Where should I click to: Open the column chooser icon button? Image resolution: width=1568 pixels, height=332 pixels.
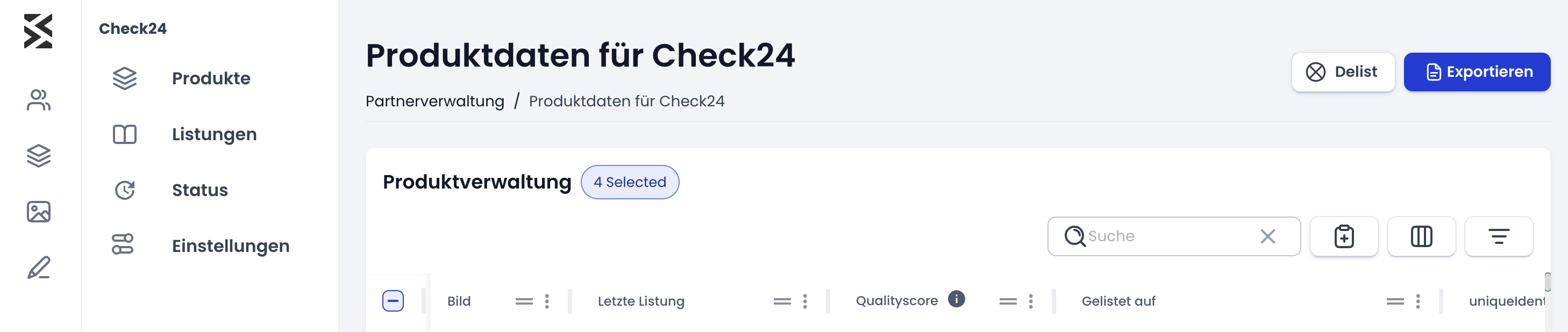coord(1421,236)
